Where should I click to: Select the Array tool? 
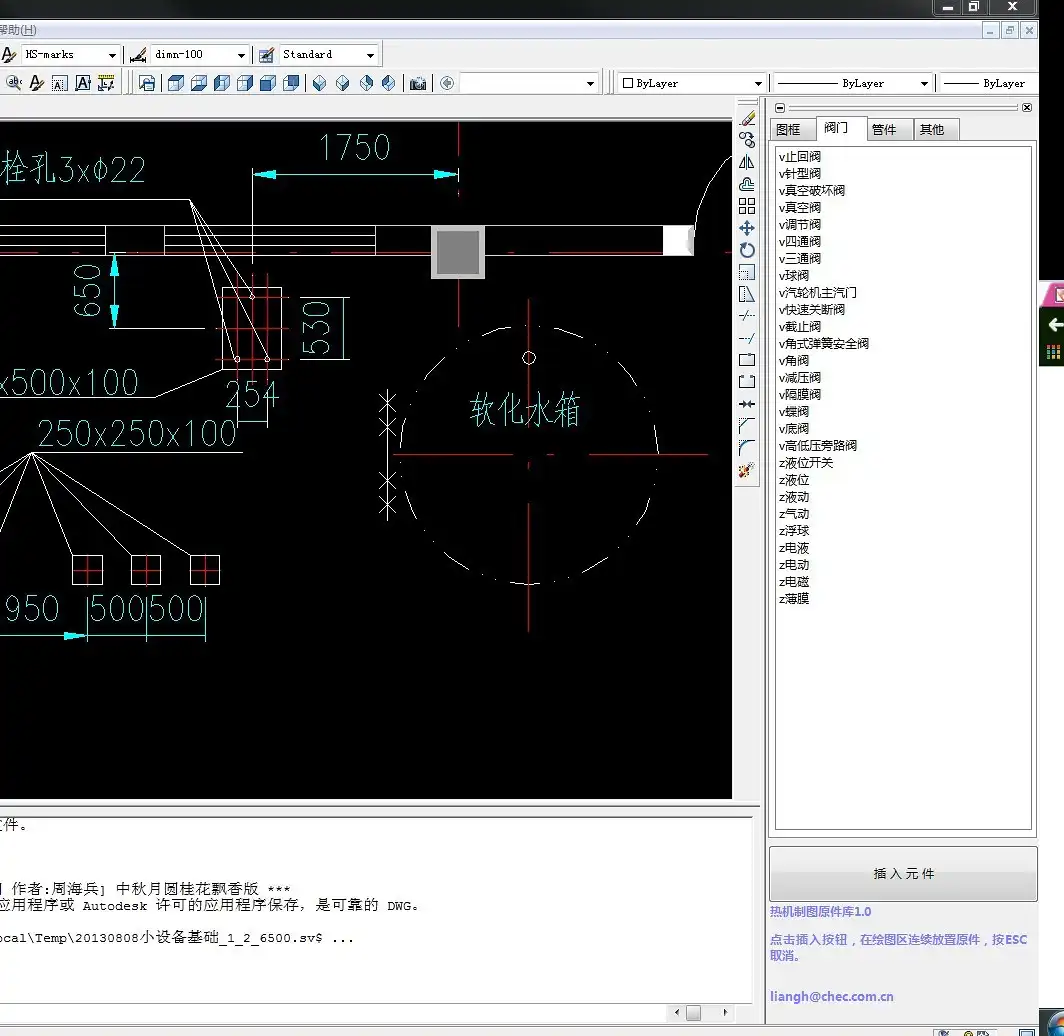[x=747, y=206]
